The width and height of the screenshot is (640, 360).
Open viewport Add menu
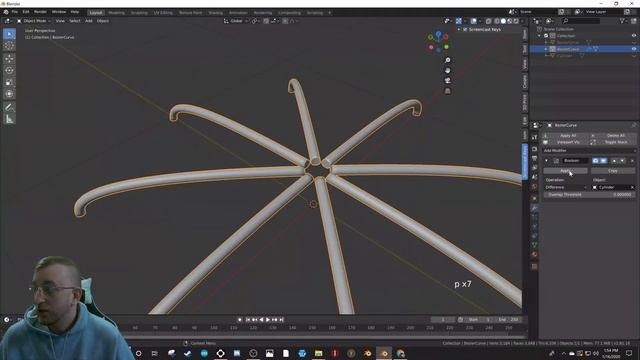point(89,21)
